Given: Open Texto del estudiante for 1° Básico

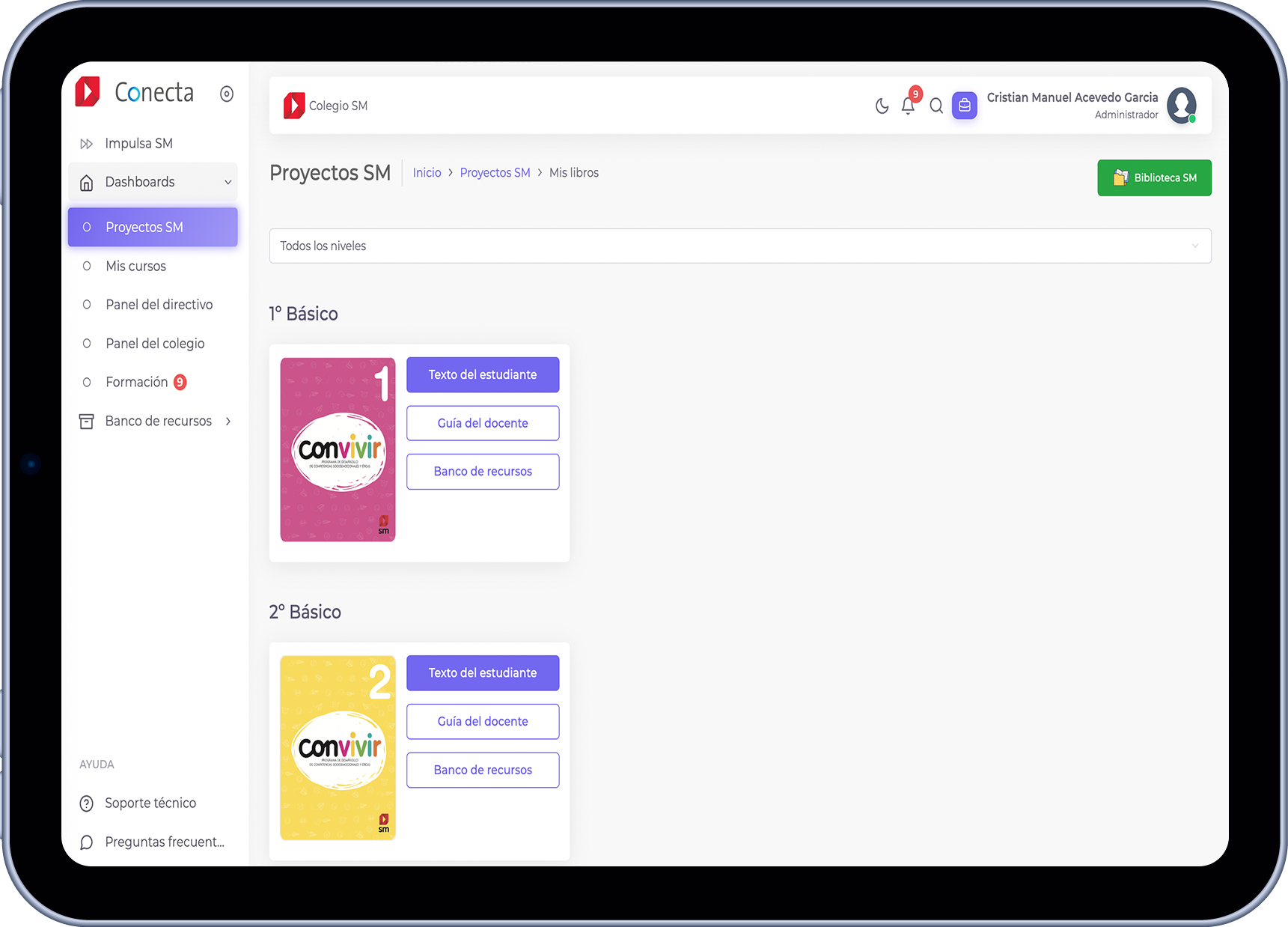Looking at the screenshot, I should click(483, 374).
